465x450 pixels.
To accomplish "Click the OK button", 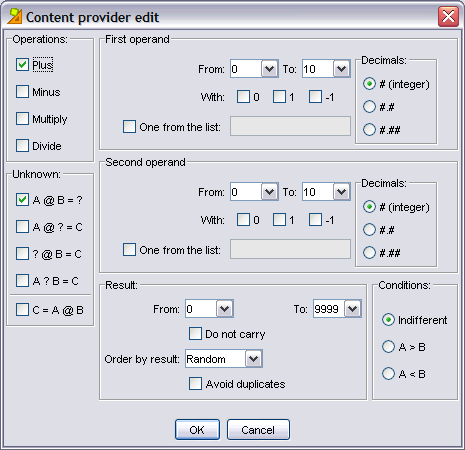I will pos(197,430).
